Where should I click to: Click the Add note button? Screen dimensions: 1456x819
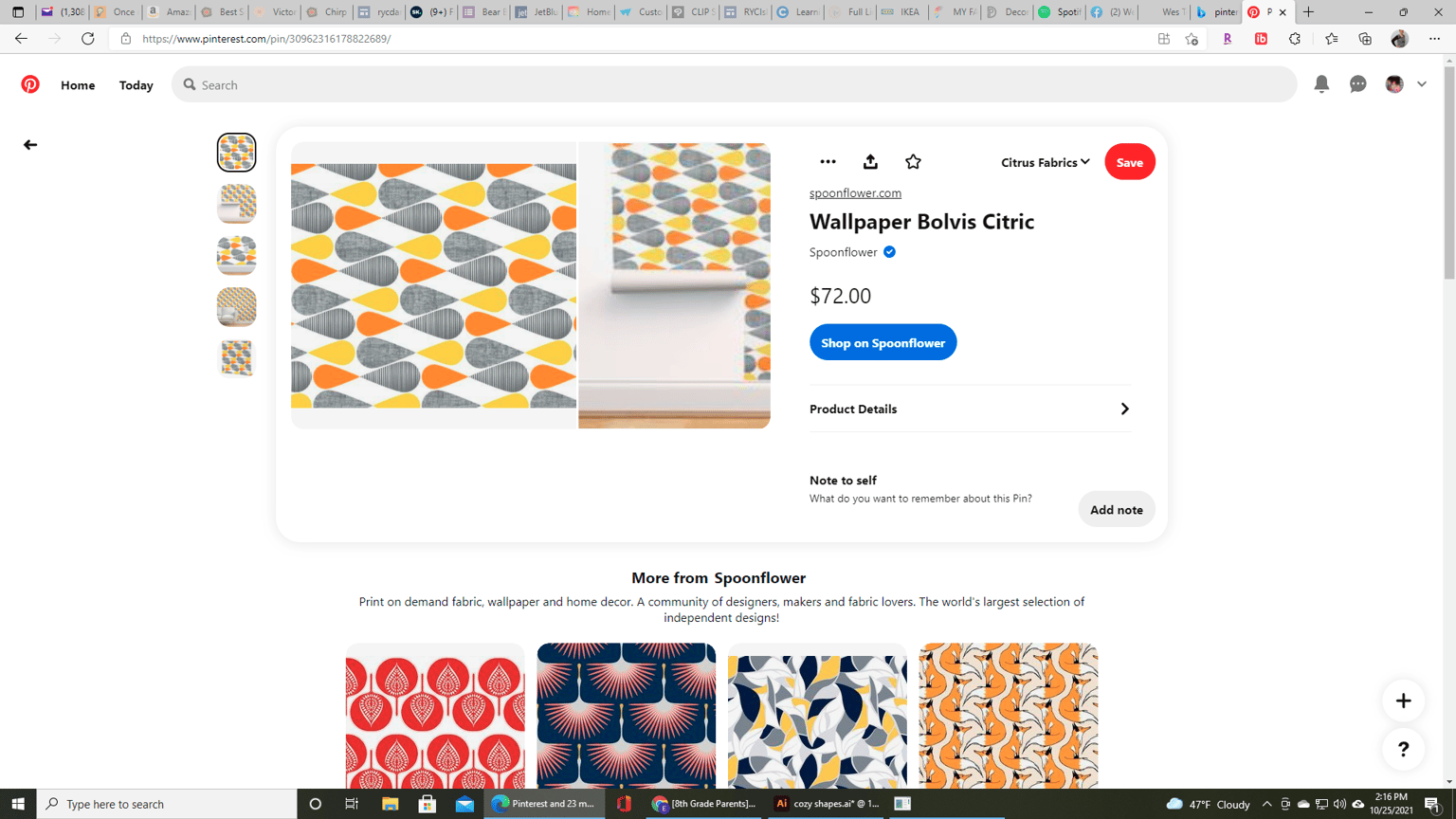coord(1116,510)
